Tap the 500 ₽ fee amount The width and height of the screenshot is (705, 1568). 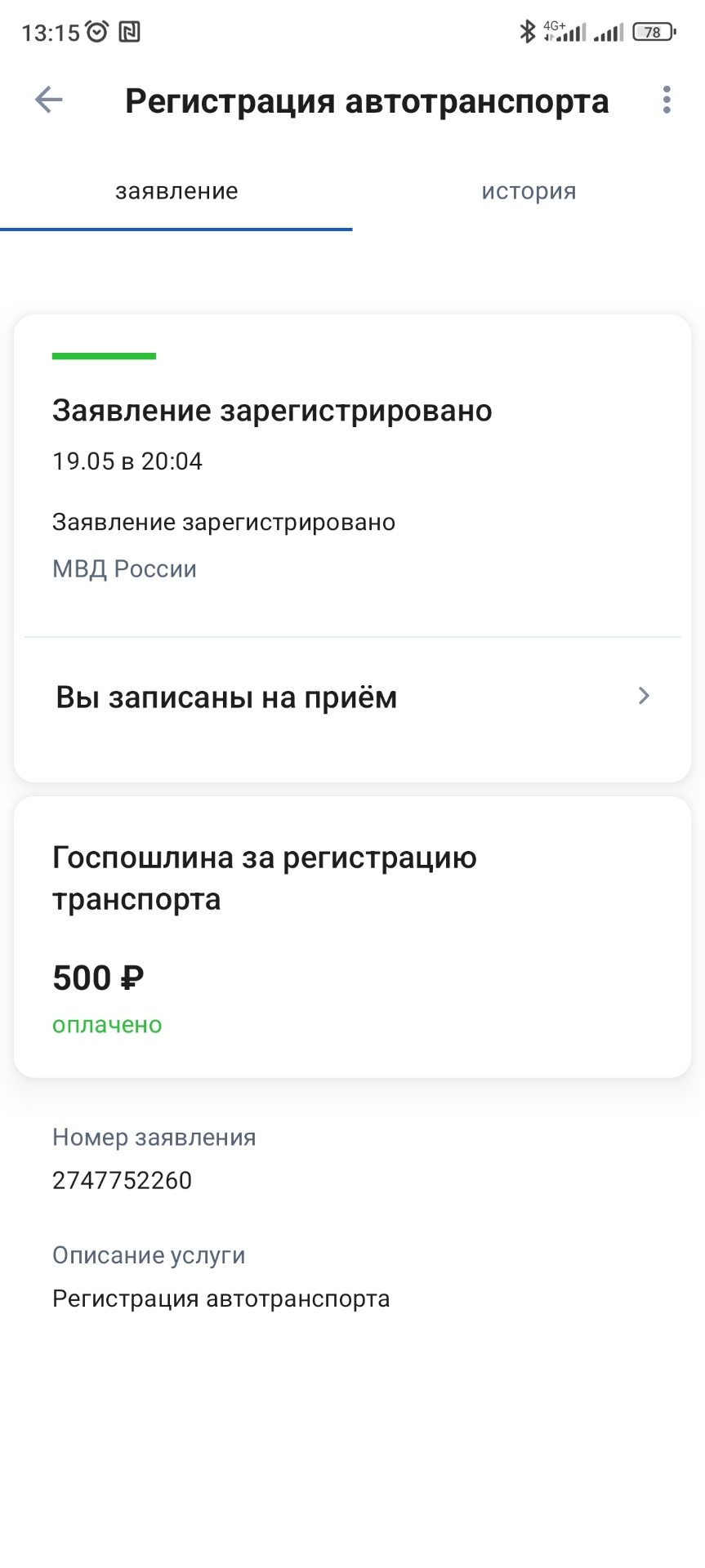(98, 978)
